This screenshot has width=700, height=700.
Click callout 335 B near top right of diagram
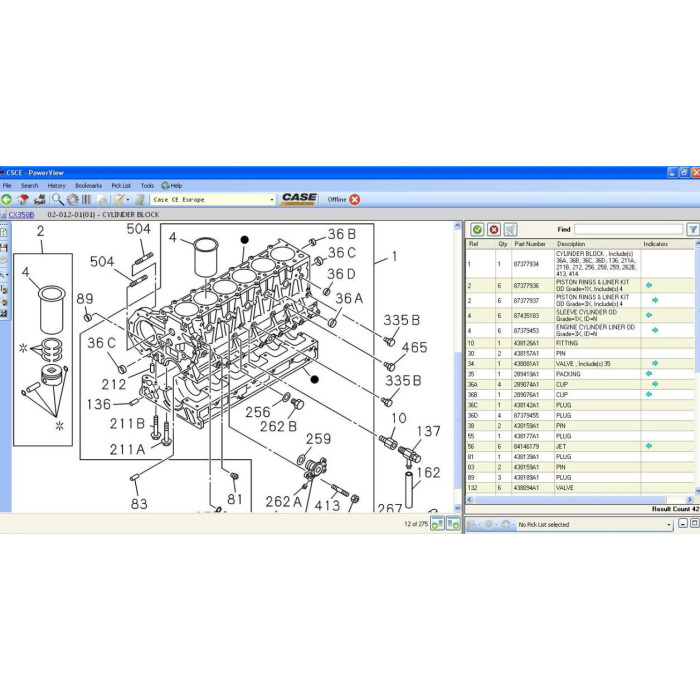(402, 320)
